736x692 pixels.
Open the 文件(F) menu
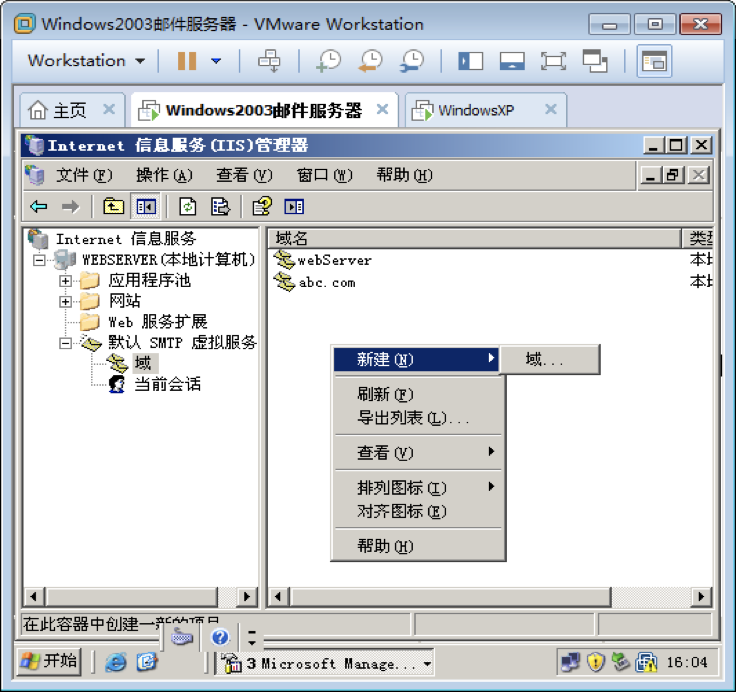[x=84, y=175]
